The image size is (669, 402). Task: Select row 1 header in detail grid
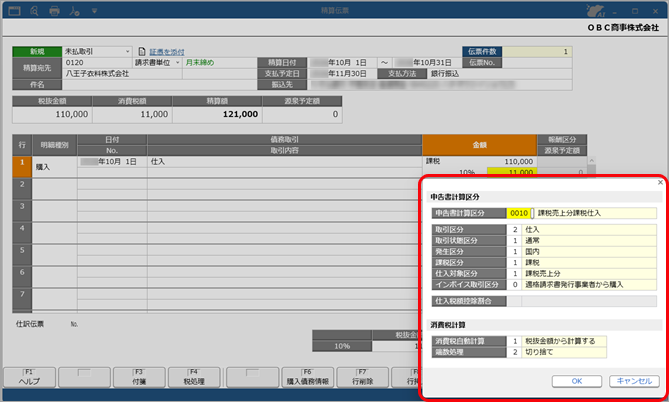22,167
